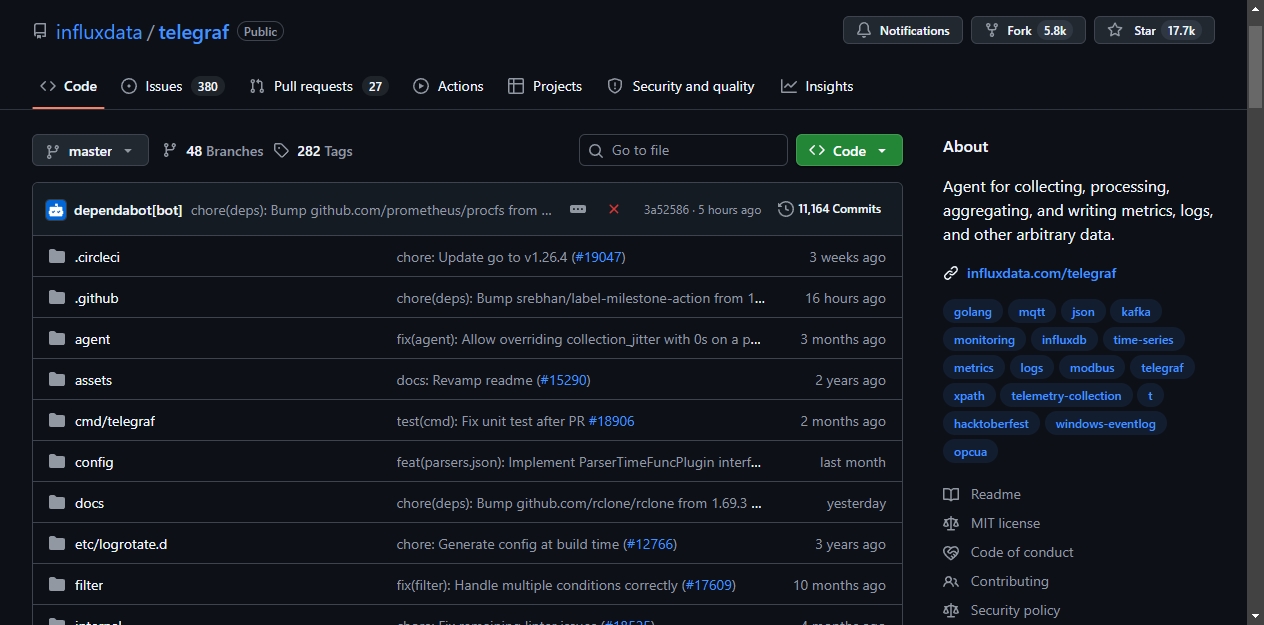Open the agent folder
This screenshot has height=625, width=1264.
click(x=92, y=339)
